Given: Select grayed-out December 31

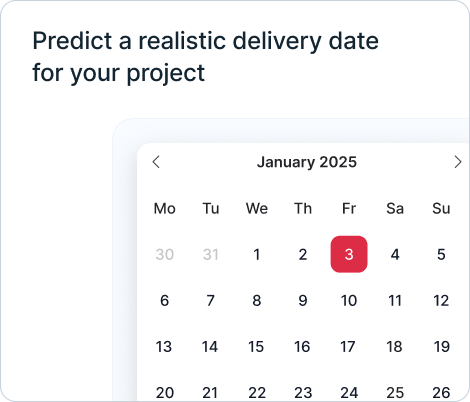Looking at the screenshot, I should (x=210, y=255).
